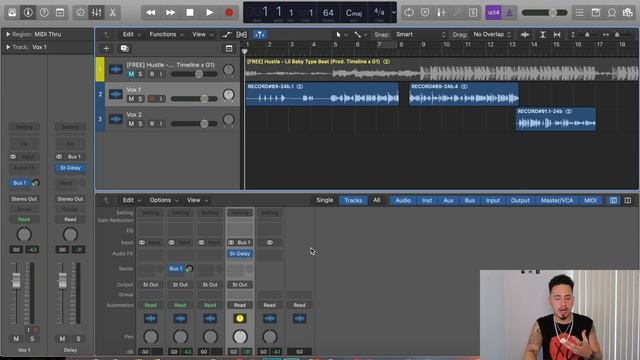Open Smart Controls dial icon

coord(80,13)
